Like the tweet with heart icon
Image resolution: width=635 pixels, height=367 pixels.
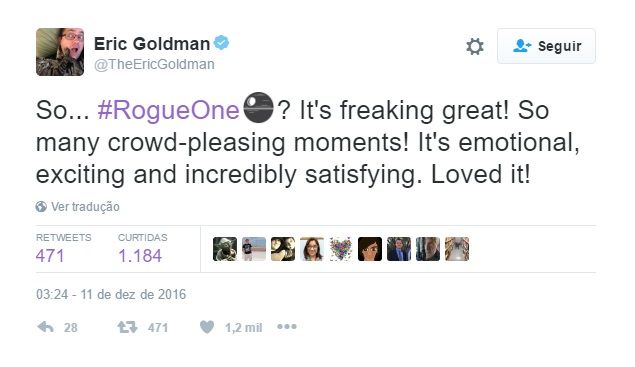click(207, 327)
